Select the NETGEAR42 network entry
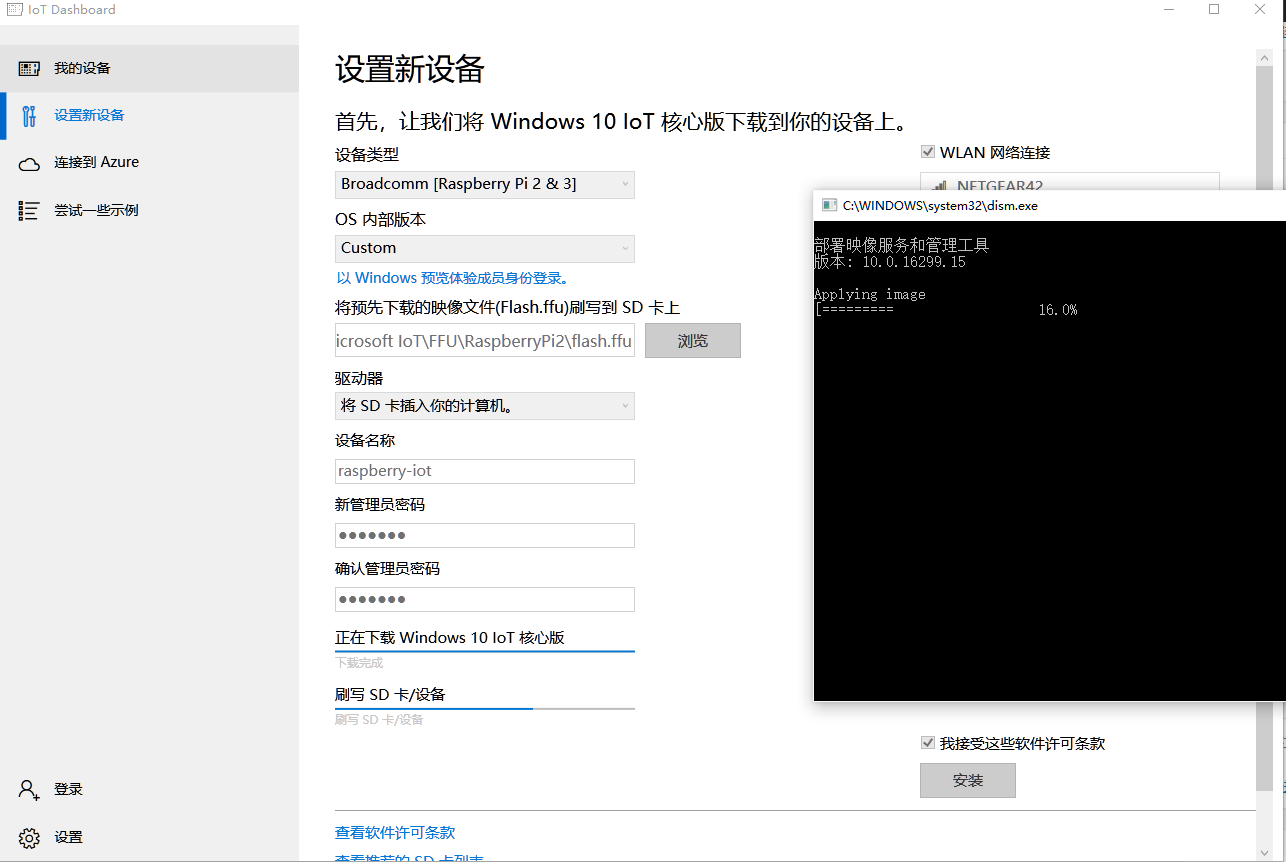 [x=1069, y=183]
